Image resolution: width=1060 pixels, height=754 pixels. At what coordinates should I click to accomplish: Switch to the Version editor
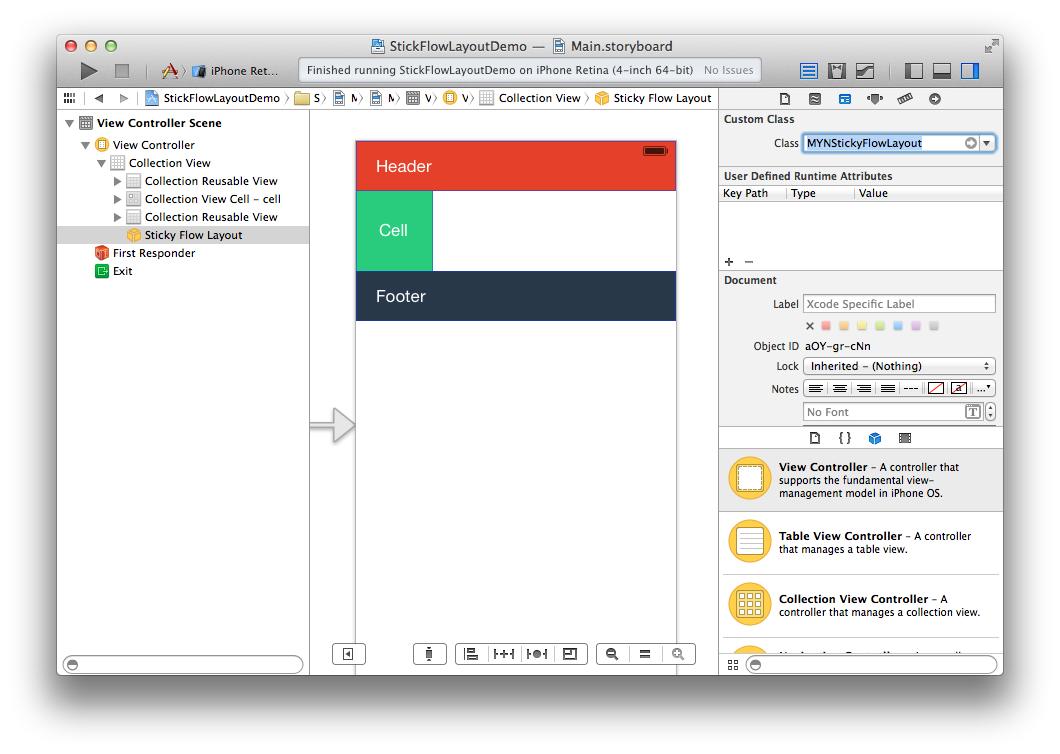coord(865,70)
